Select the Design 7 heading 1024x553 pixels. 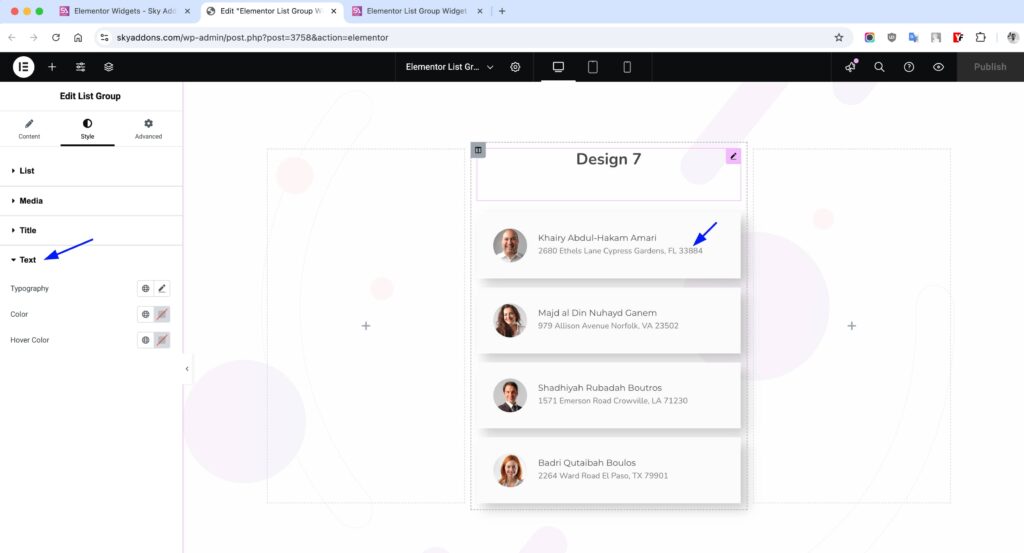(609, 159)
